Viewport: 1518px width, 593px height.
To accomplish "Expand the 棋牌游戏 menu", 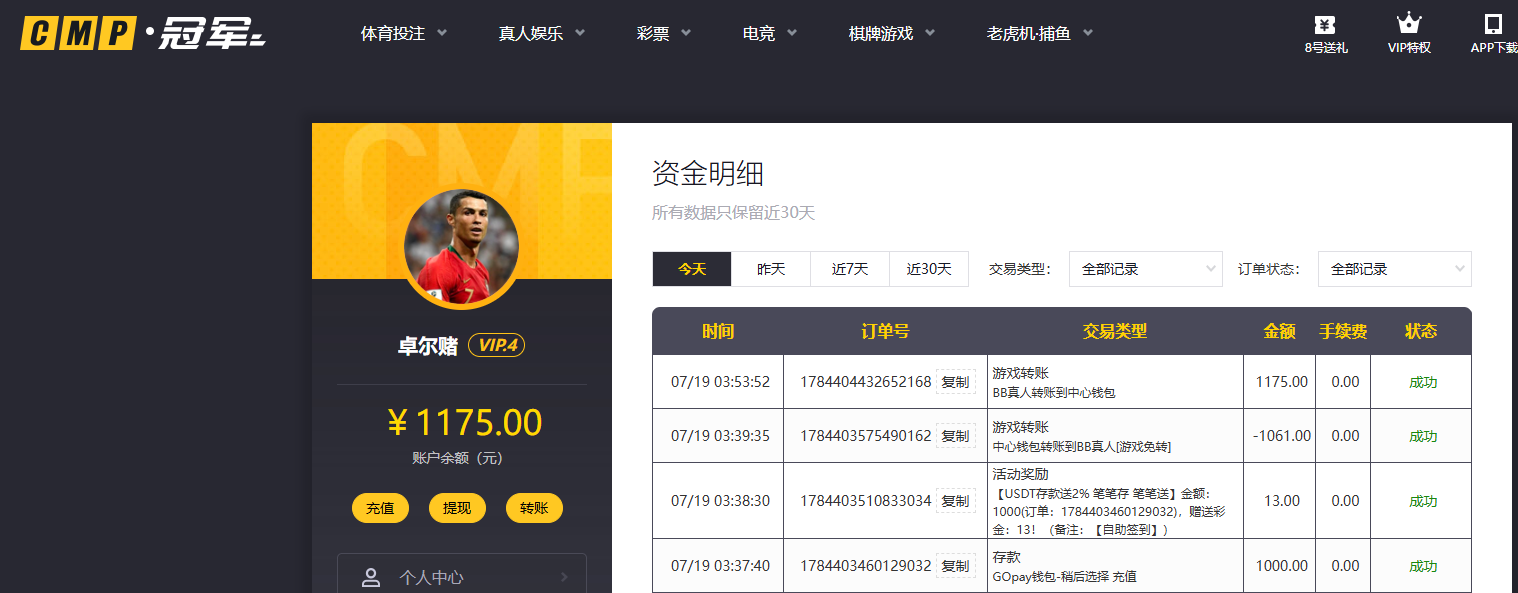I will [892, 33].
